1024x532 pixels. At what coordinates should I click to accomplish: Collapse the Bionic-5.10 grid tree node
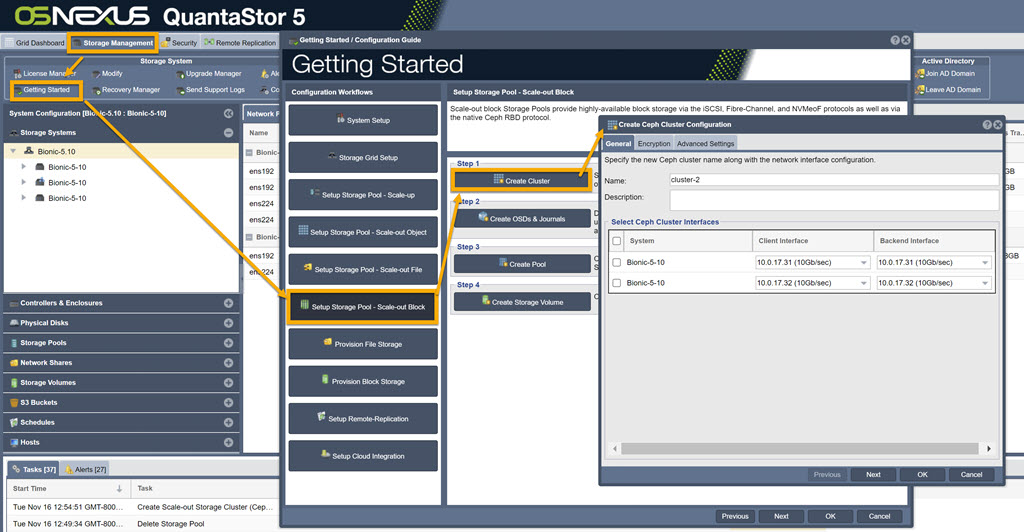pos(13,151)
